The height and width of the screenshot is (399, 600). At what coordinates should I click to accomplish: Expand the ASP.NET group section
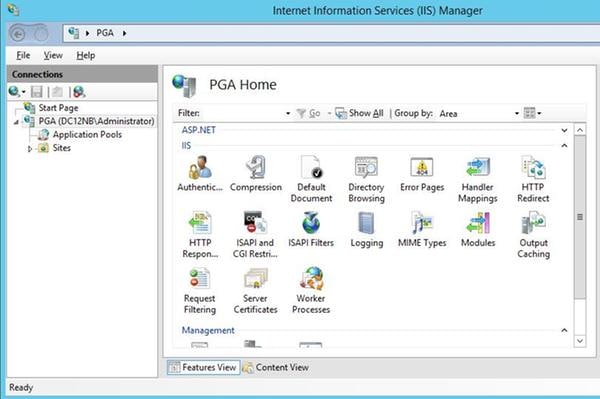pos(564,130)
